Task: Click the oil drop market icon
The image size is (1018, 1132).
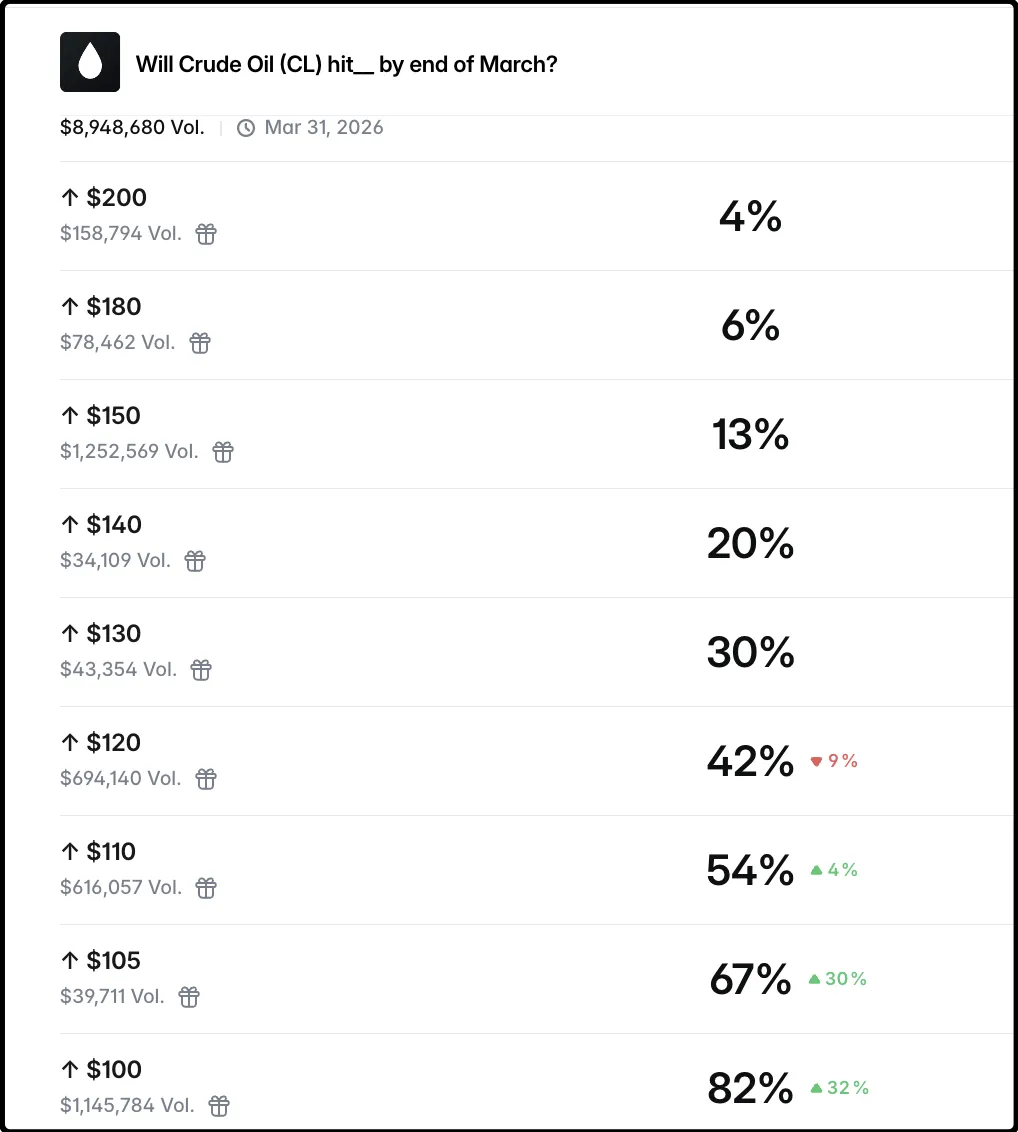Action: tap(90, 62)
